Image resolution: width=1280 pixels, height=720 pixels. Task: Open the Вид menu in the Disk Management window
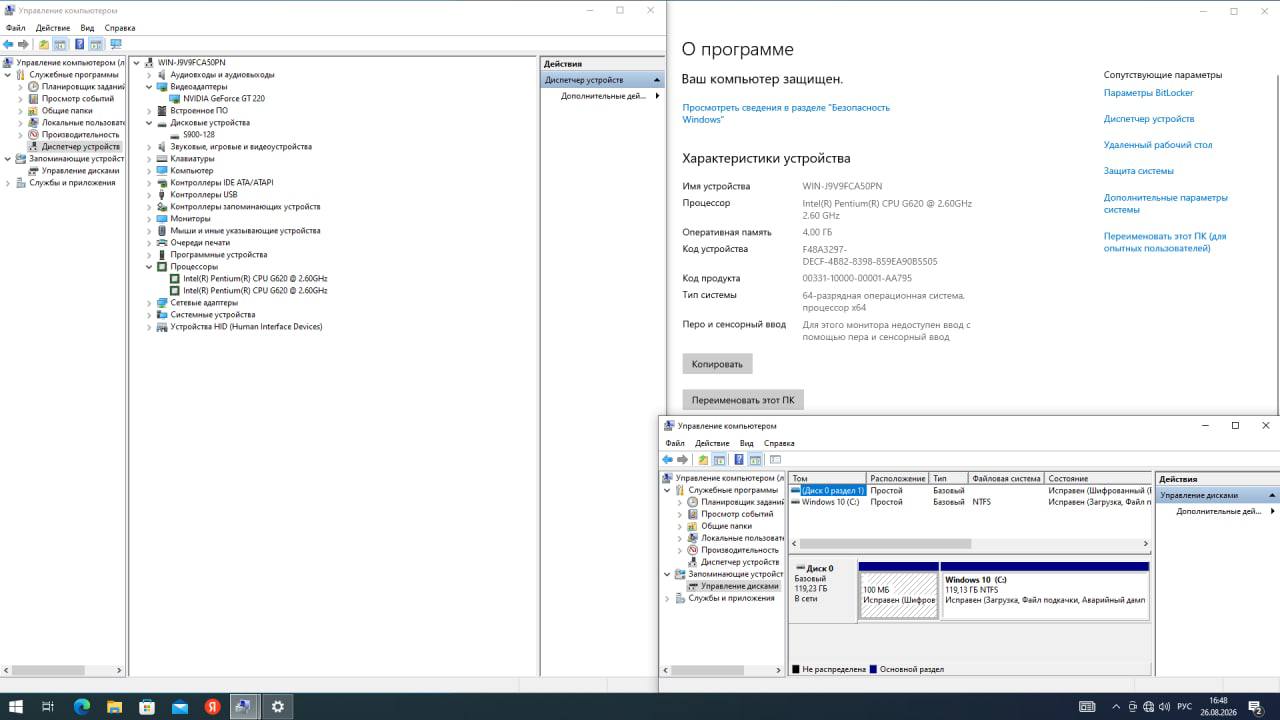(747, 443)
